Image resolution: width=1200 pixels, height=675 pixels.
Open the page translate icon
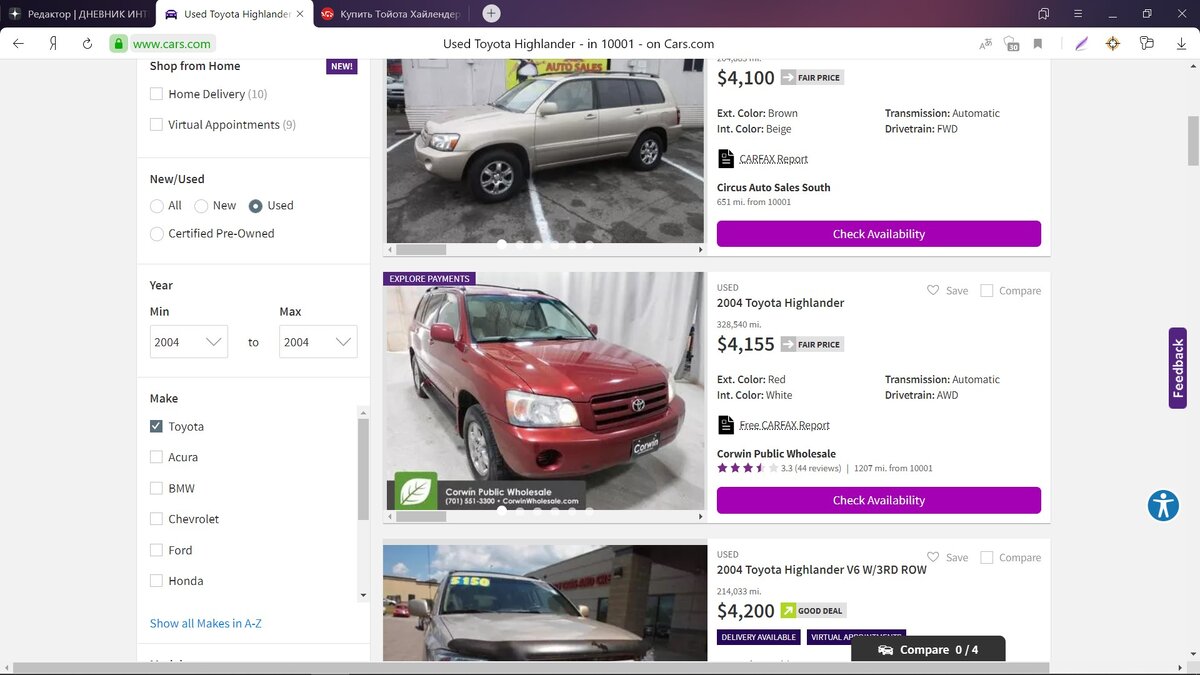click(x=986, y=43)
